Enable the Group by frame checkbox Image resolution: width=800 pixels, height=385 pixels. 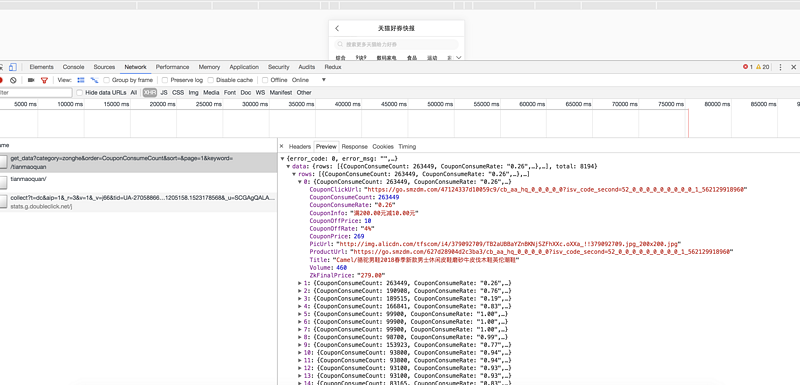click(x=107, y=80)
